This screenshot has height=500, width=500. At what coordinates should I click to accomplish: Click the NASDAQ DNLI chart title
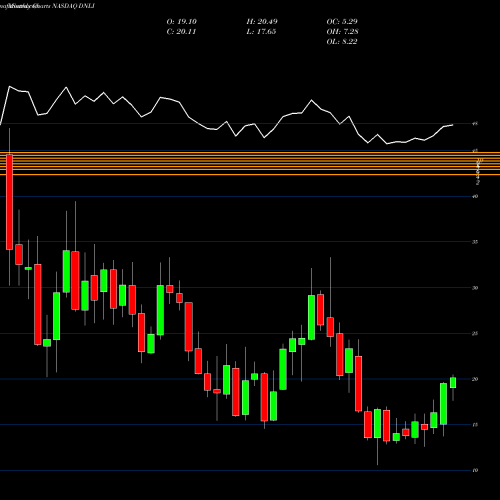click(x=74, y=6)
